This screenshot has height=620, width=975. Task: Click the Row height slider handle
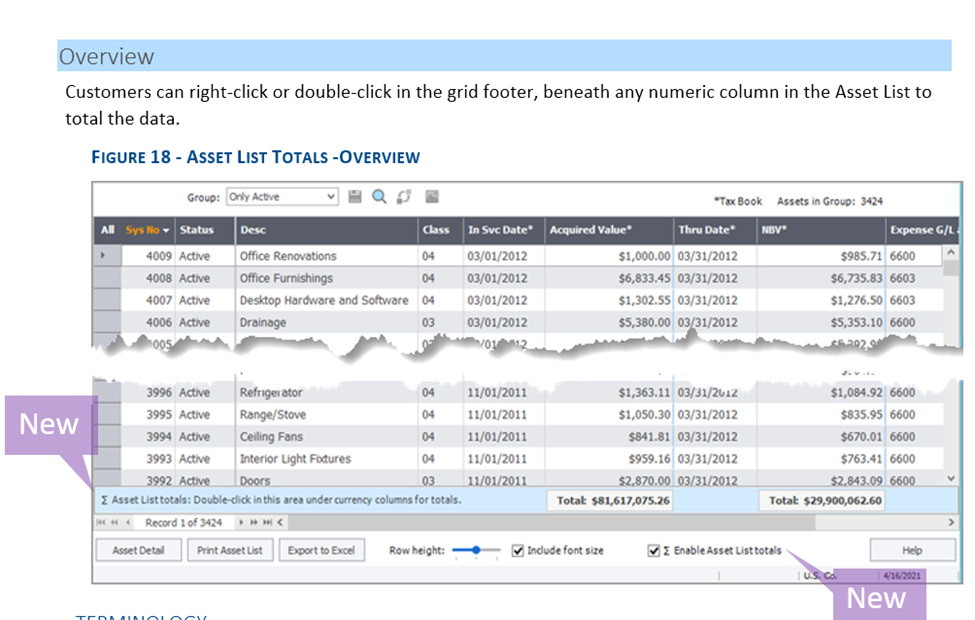coord(477,549)
